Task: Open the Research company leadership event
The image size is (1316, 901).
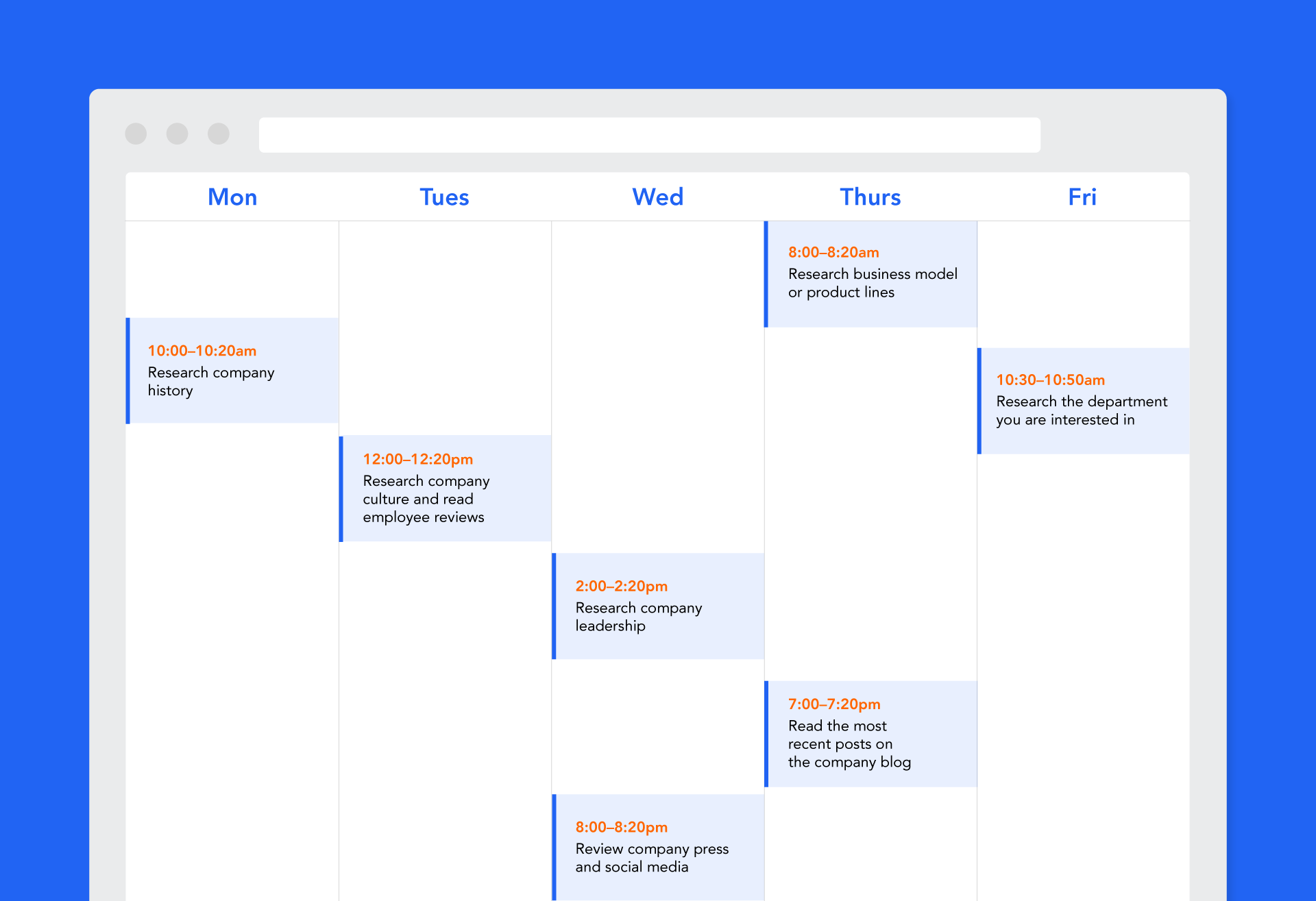Action: [x=658, y=606]
